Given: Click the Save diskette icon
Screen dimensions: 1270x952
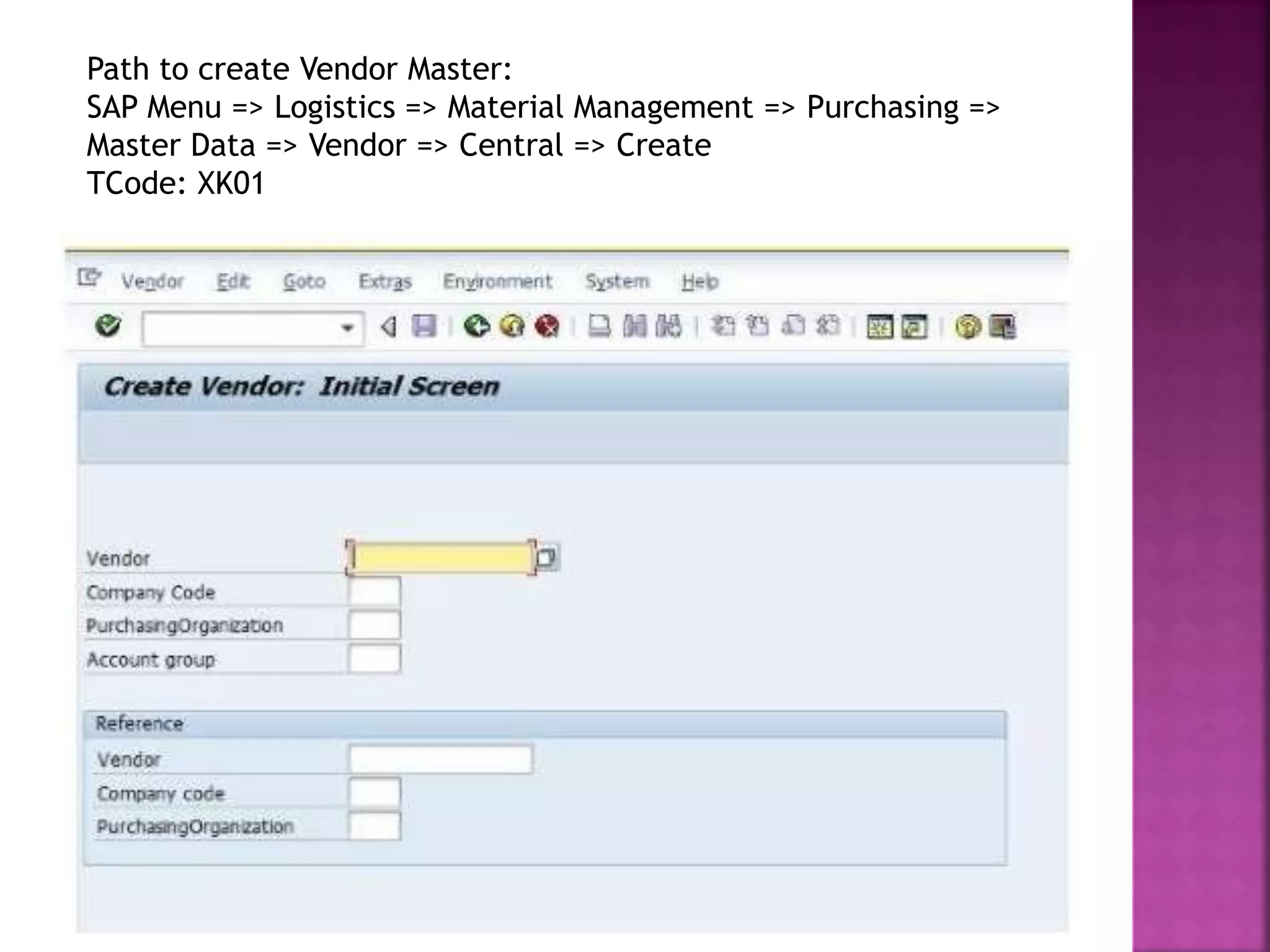Looking at the screenshot, I should [424, 325].
